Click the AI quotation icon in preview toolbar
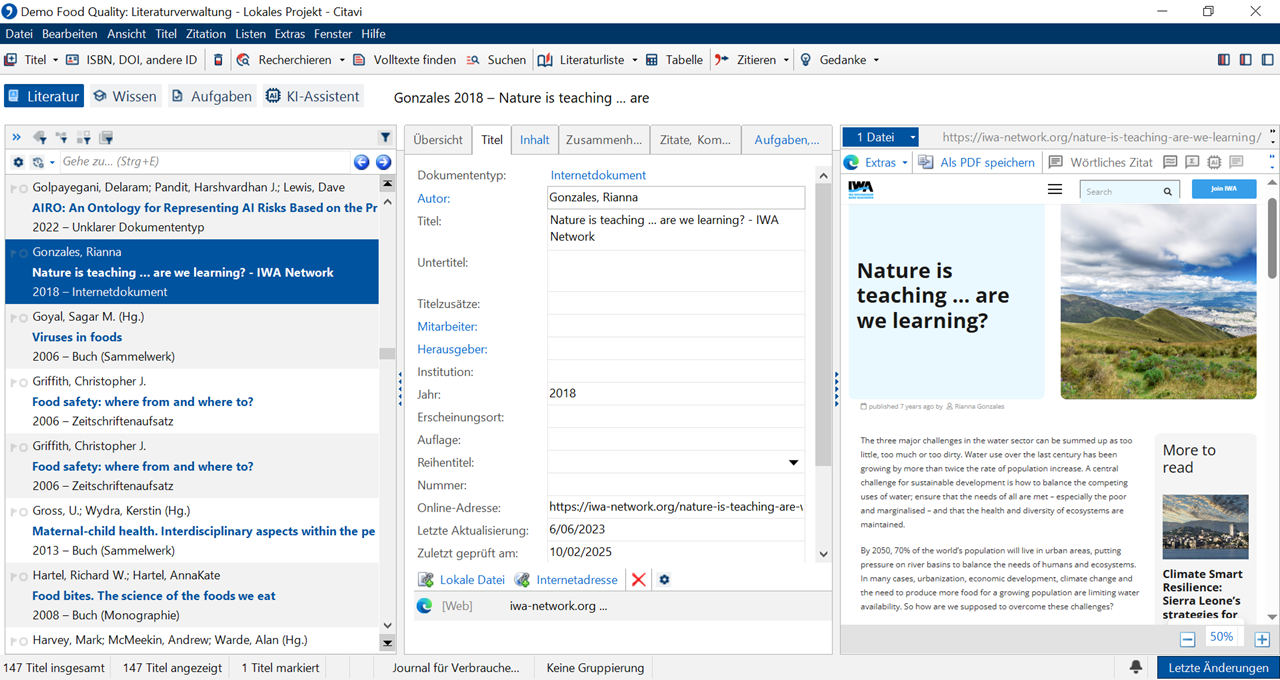Image resolution: width=1280 pixels, height=680 pixels. click(1214, 162)
